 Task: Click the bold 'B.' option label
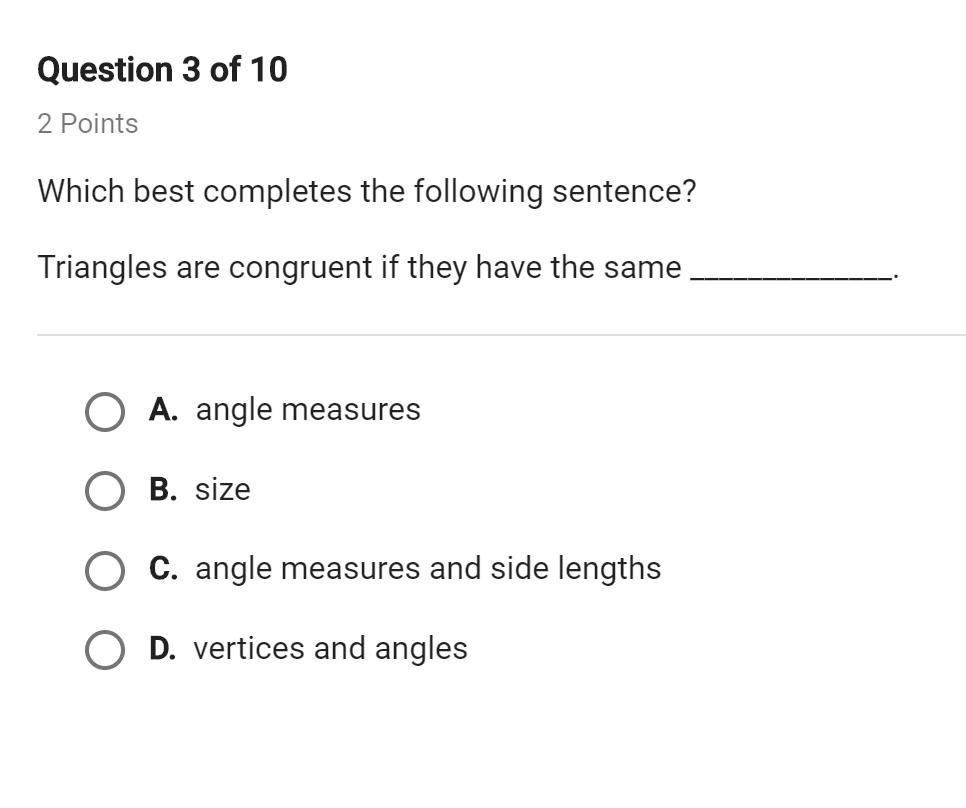(x=163, y=490)
